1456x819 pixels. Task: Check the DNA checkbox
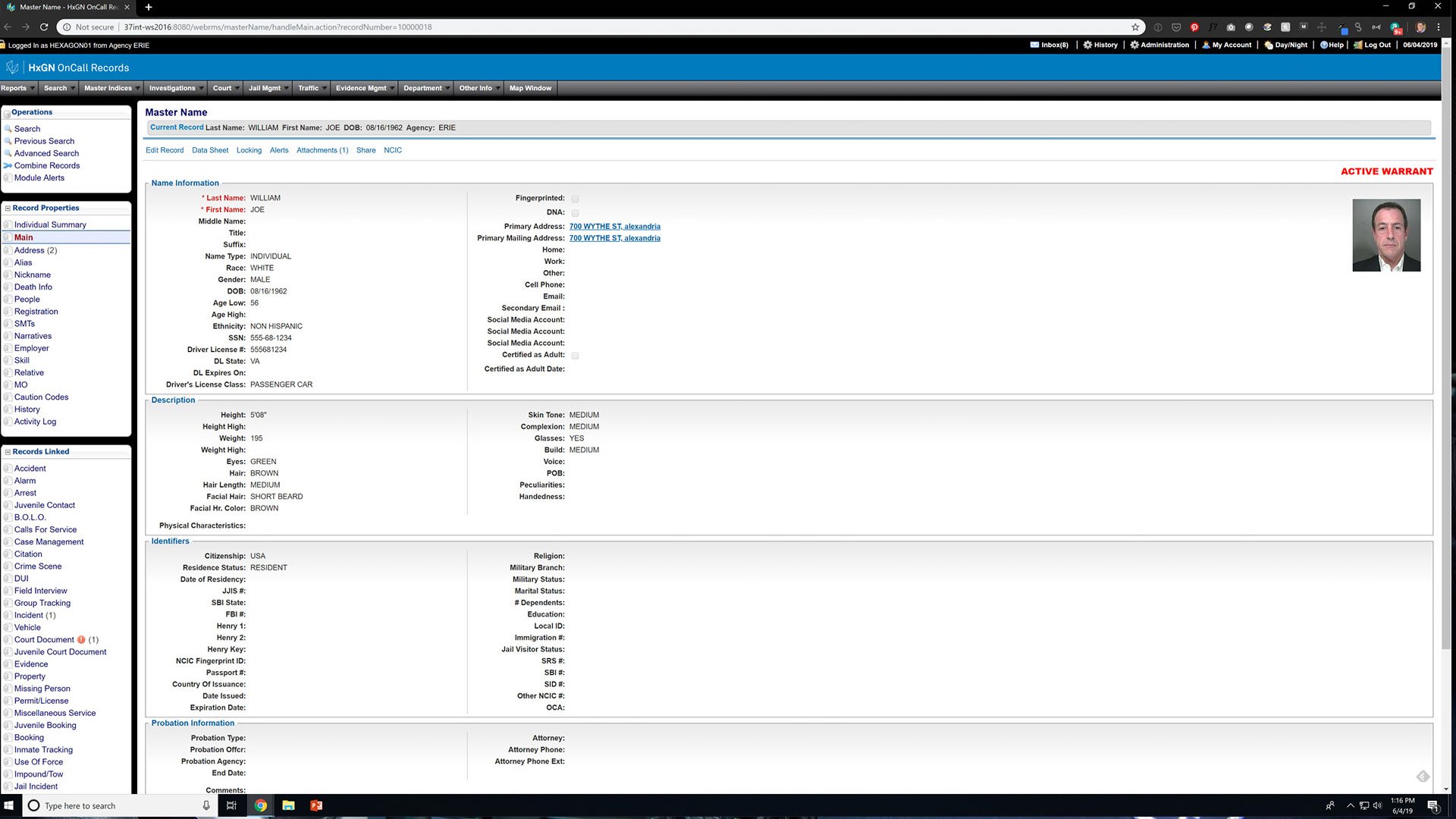[575, 213]
